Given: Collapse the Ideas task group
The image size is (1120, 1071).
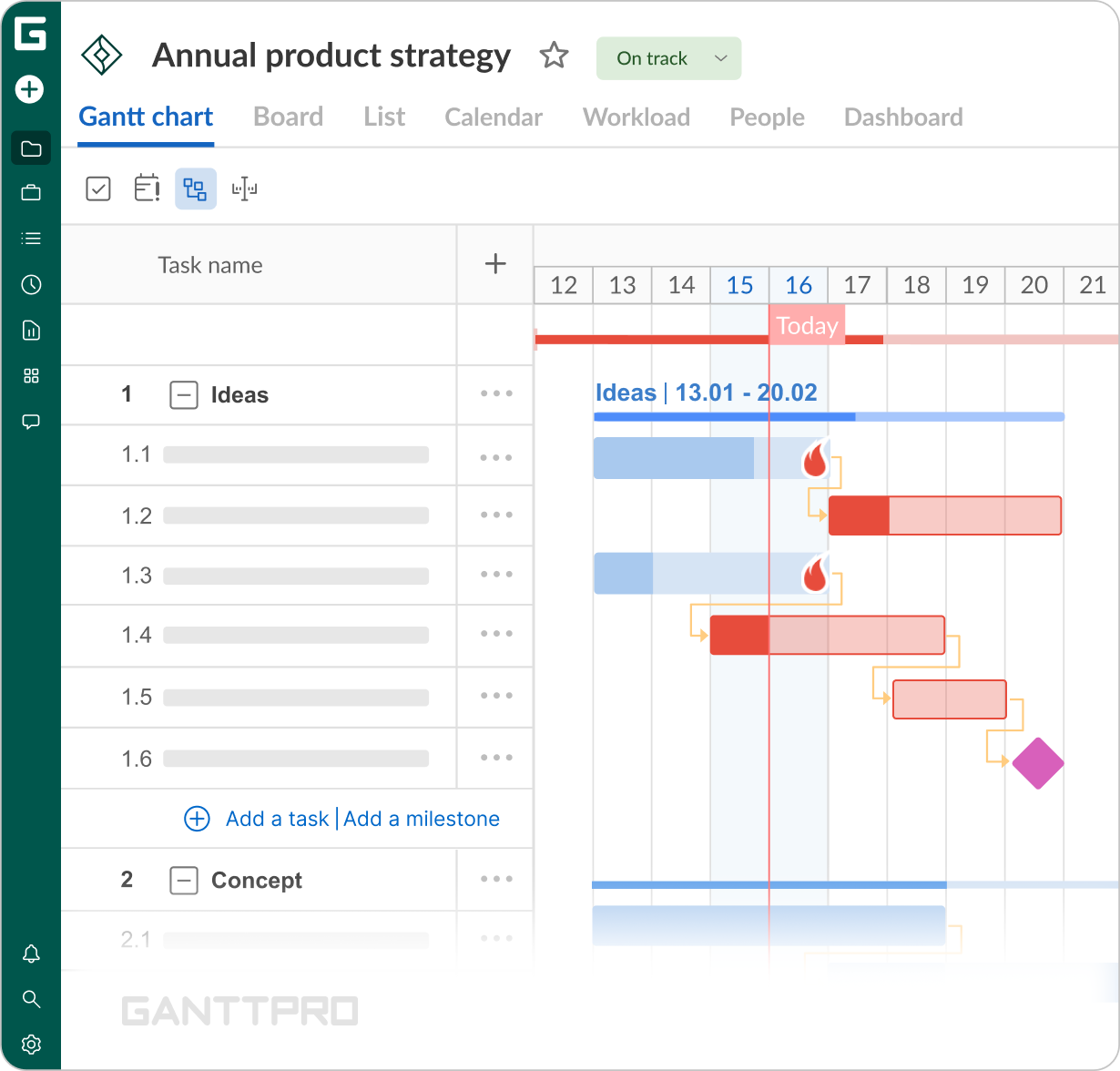Looking at the screenshot, I should (184, 395).
